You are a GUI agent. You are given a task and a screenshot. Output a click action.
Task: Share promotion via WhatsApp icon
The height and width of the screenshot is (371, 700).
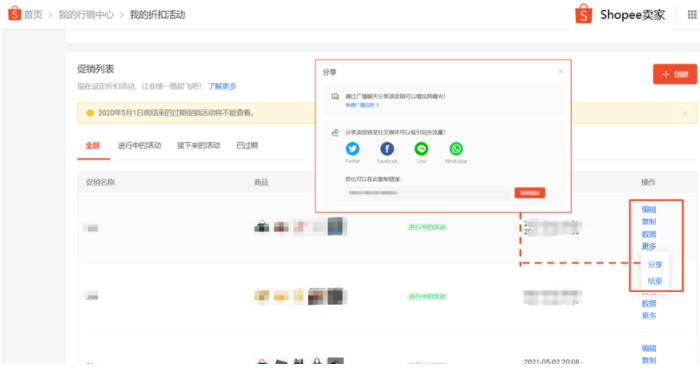tap(456, 149)
